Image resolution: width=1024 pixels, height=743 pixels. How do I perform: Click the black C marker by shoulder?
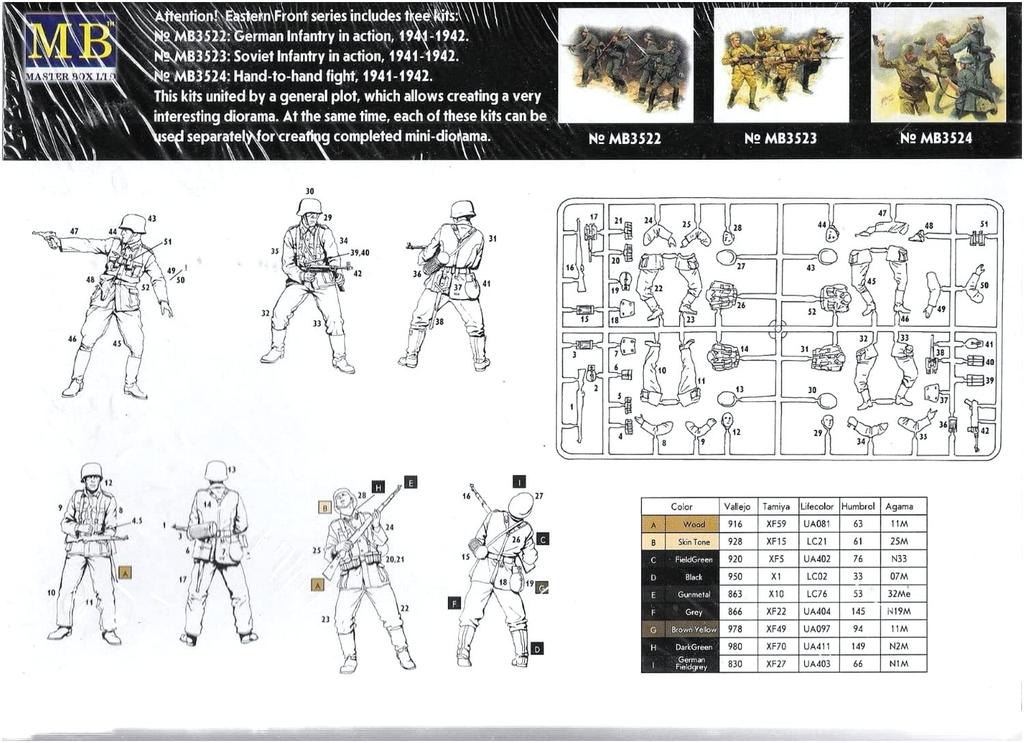coord(542,539)
